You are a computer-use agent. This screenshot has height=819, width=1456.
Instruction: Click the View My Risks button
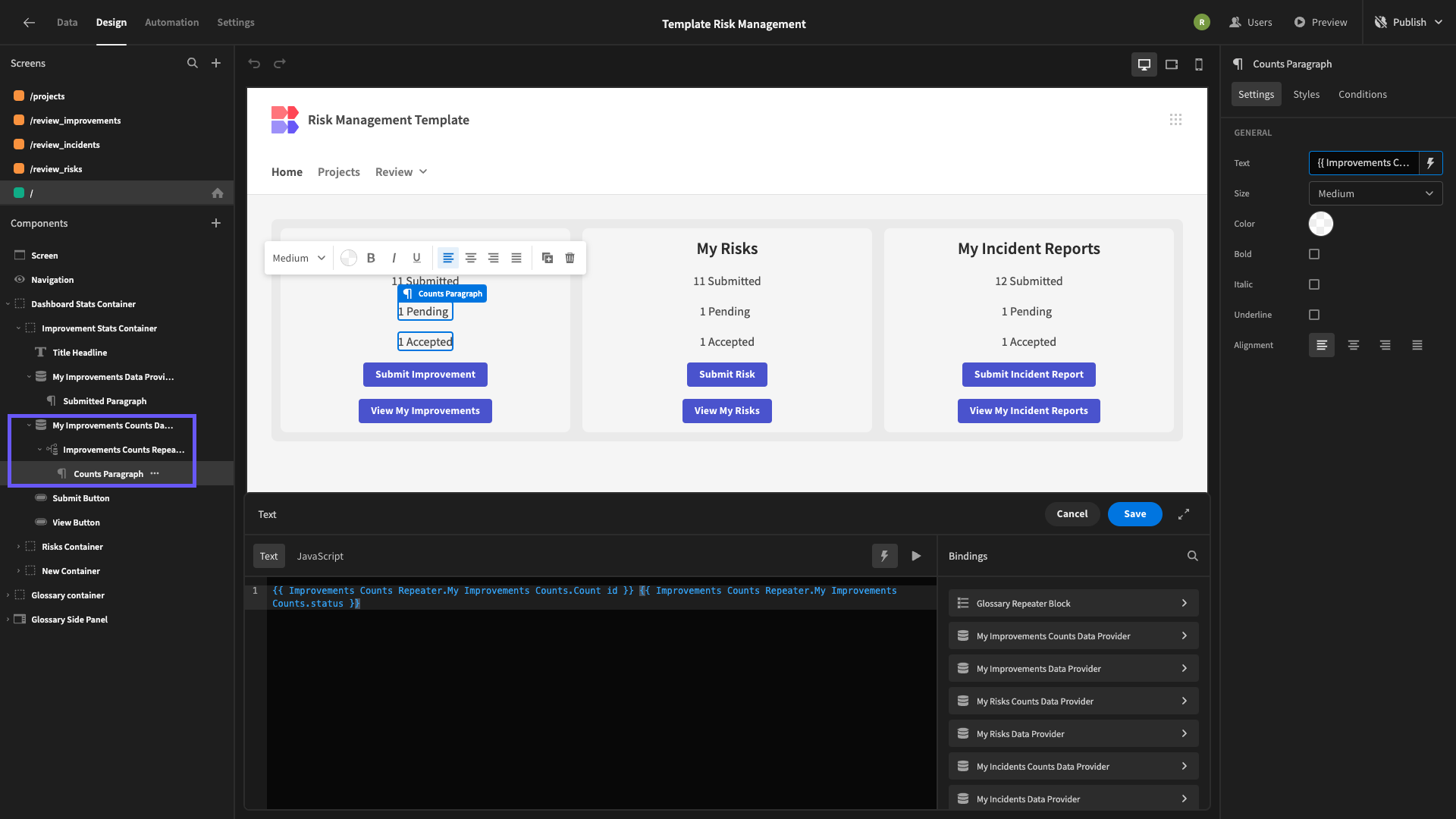[727, 410]
